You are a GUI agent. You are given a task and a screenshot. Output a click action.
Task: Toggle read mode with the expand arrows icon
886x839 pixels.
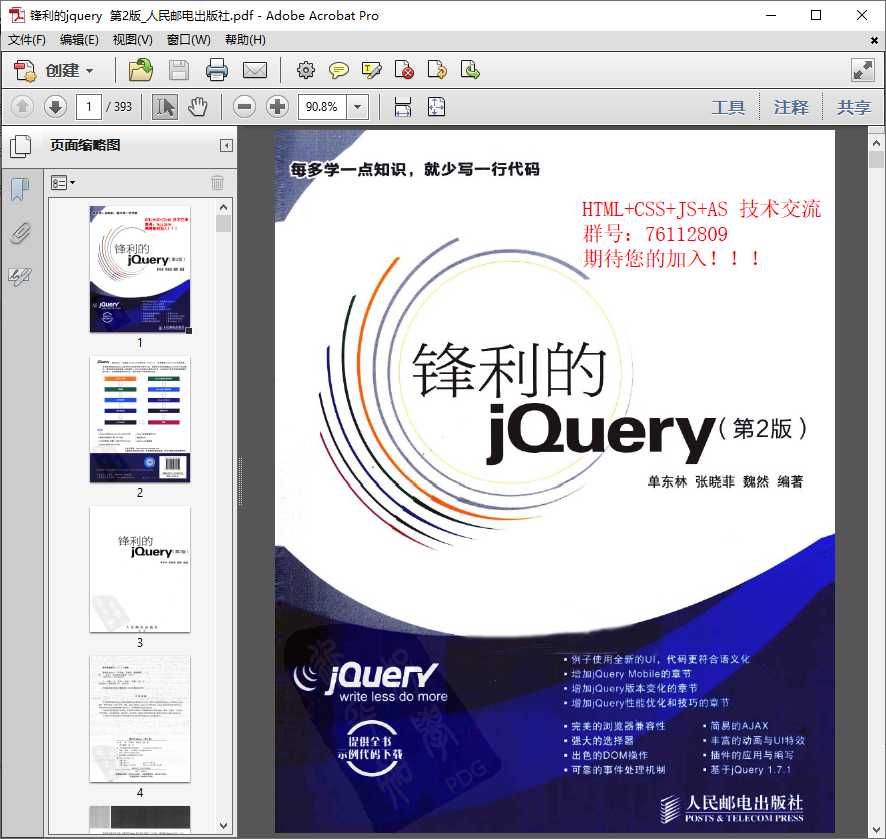coord(863,71)
